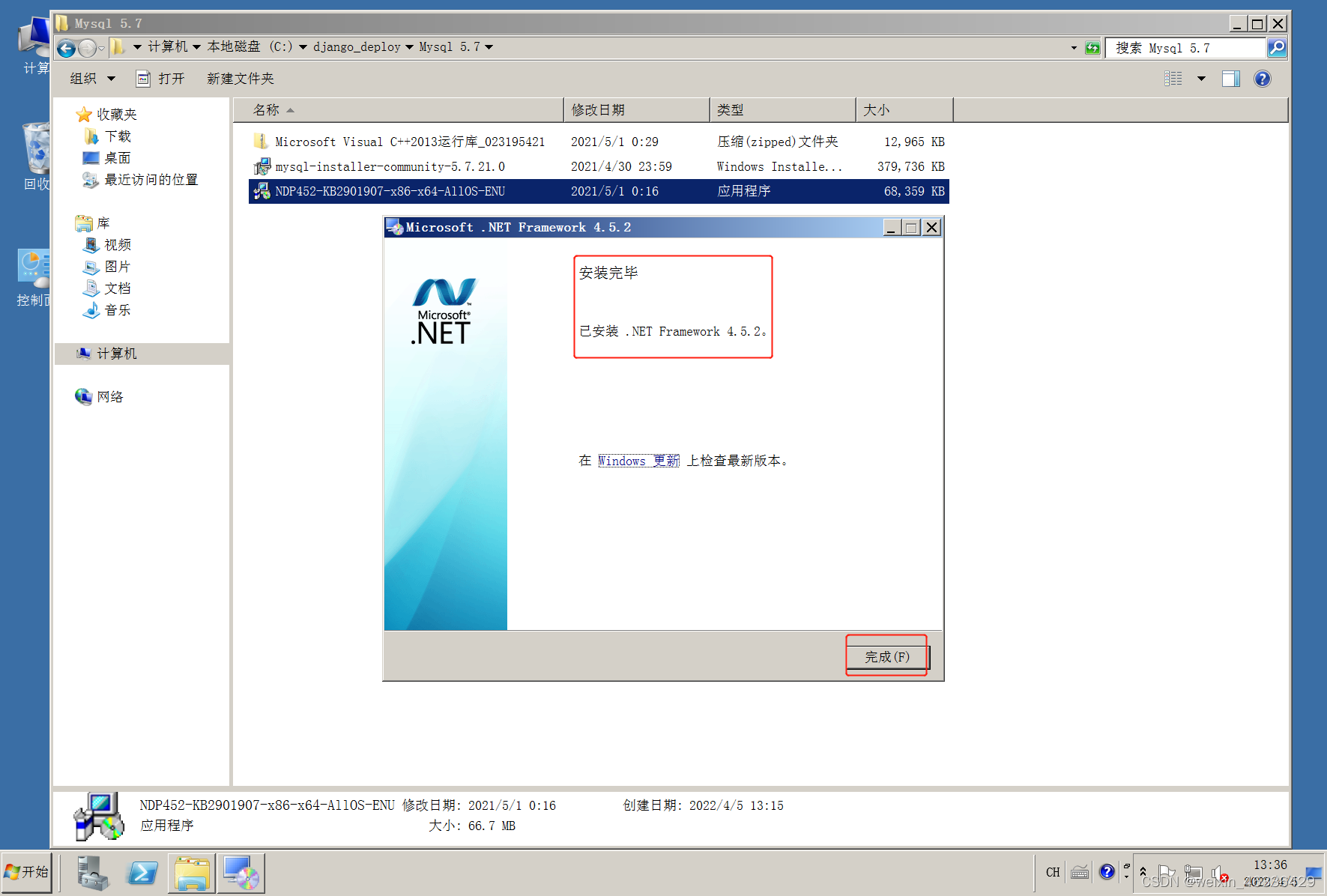This screenshot has width=1327, height=896.
Task: Open the network tray icon
Action: tap(1193, 873)
